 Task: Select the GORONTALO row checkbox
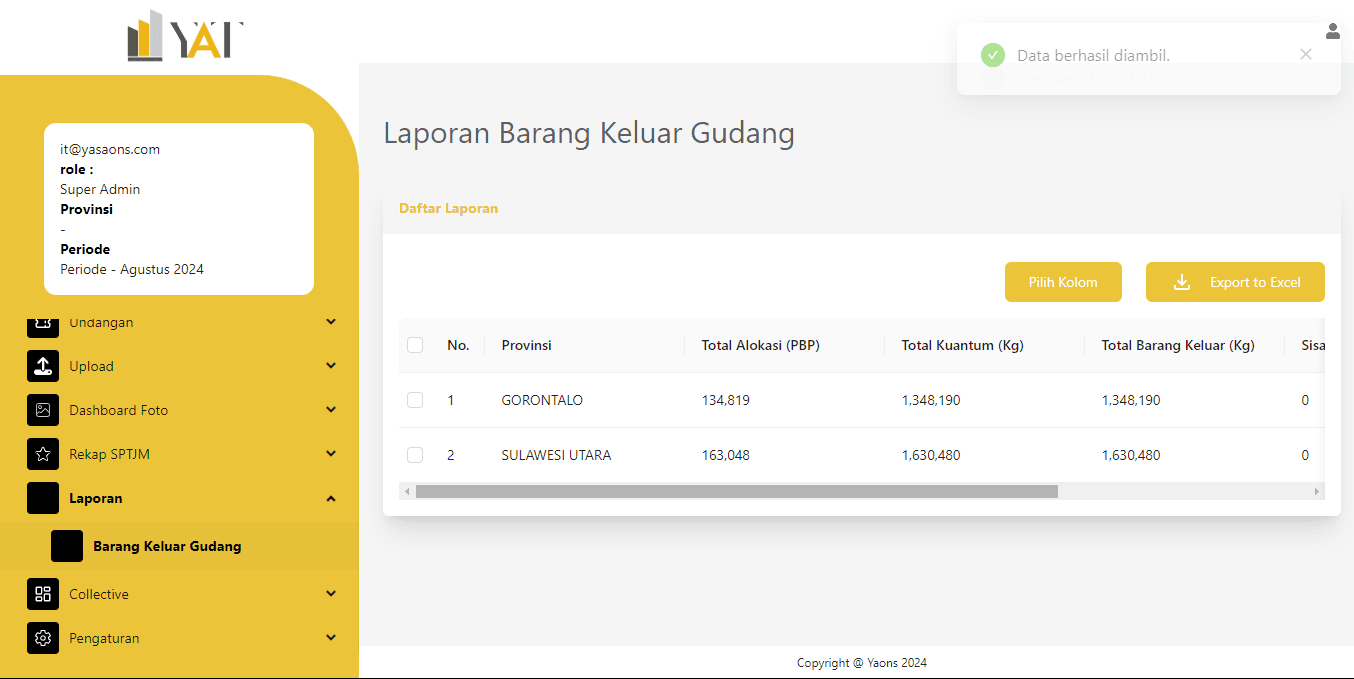pos(415,400)
